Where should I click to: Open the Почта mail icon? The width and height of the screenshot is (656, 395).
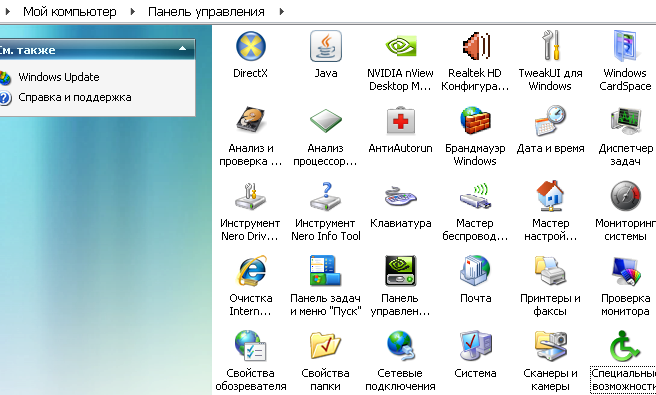tap(476, 271)
